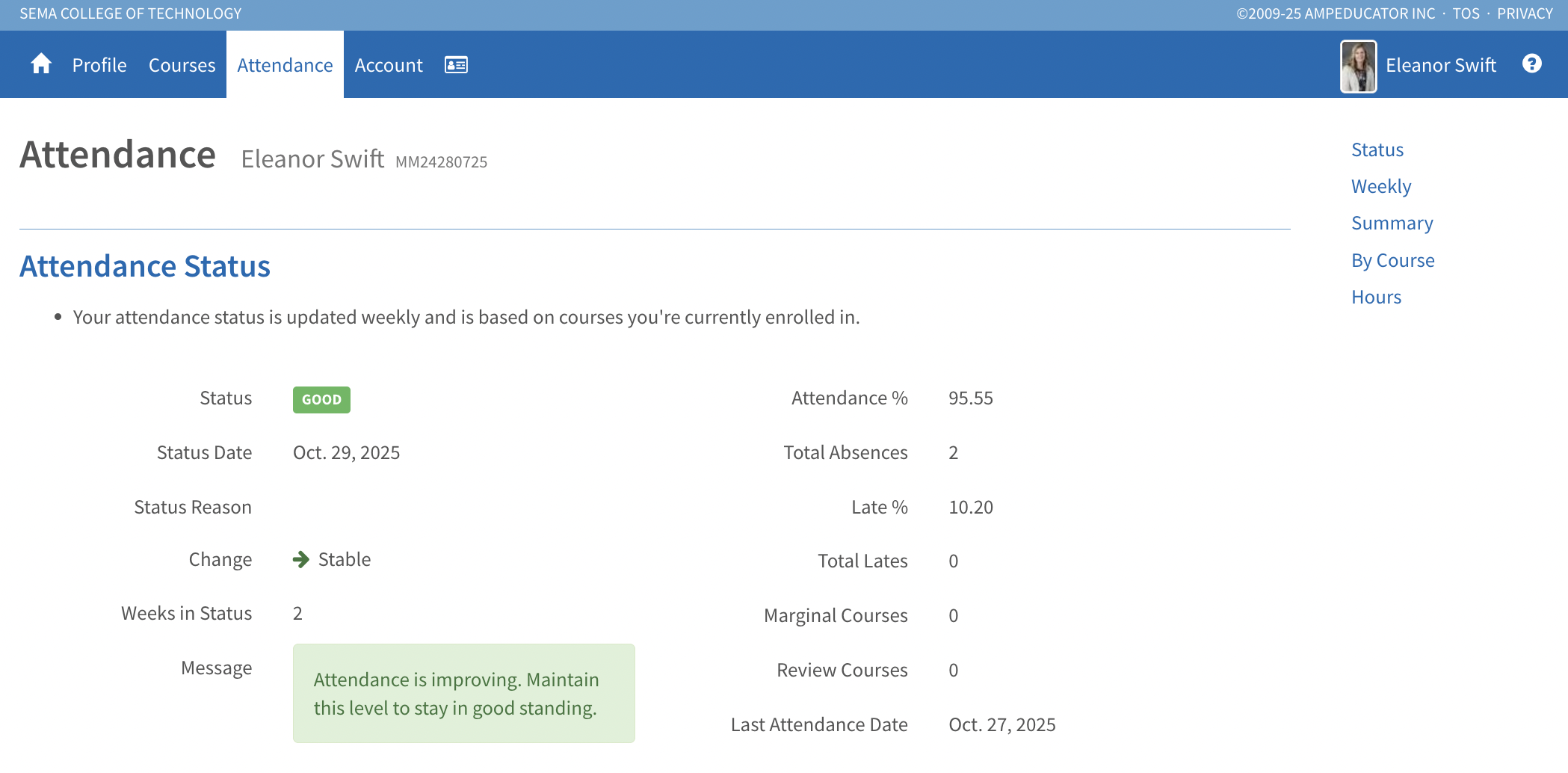Image resolution: width=1568 pixels, height=773 pixels.
Task: Go to the Courses page
Action: pyautogui.click(x=182, y=65)
